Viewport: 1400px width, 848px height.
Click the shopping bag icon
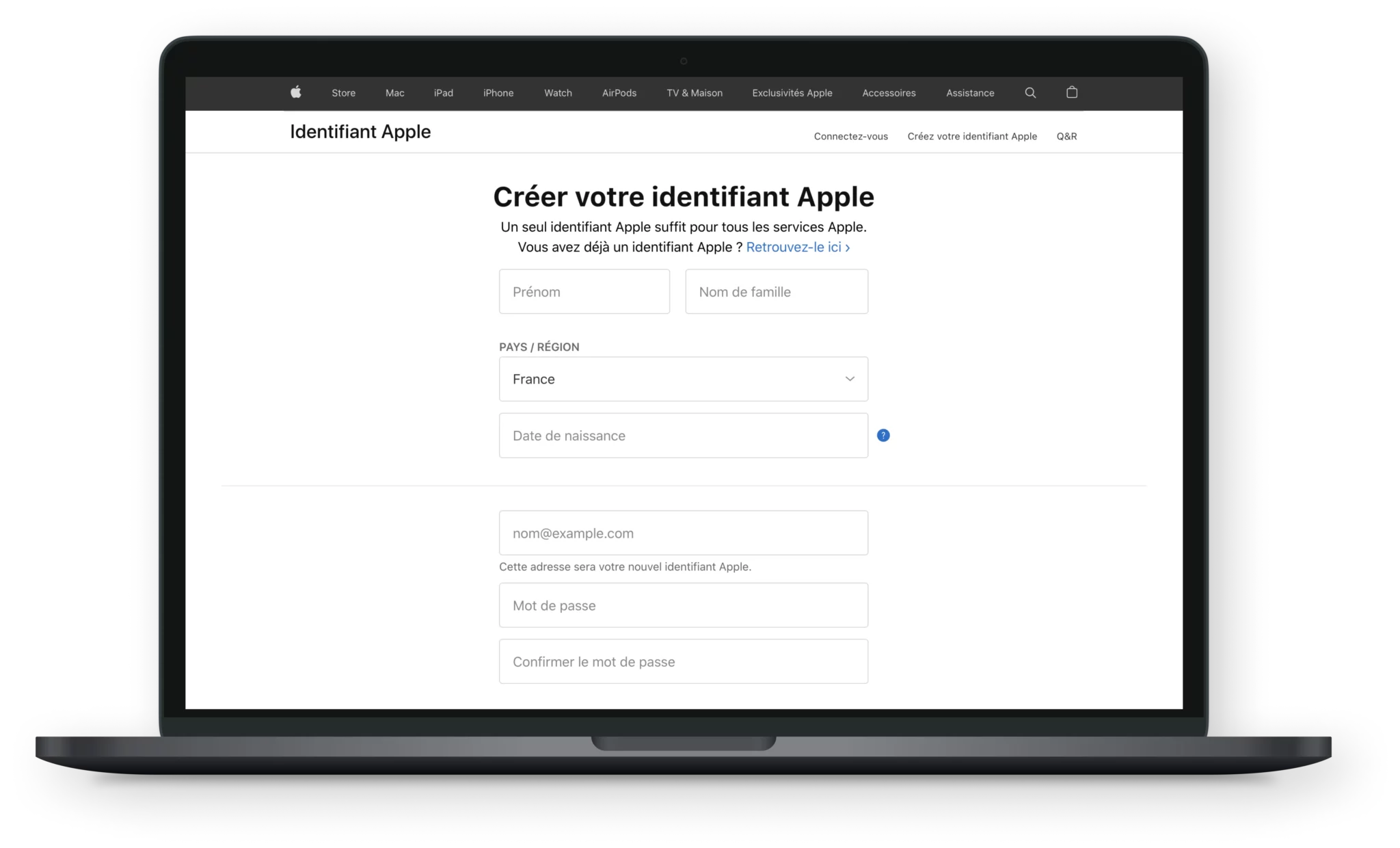1072,92
